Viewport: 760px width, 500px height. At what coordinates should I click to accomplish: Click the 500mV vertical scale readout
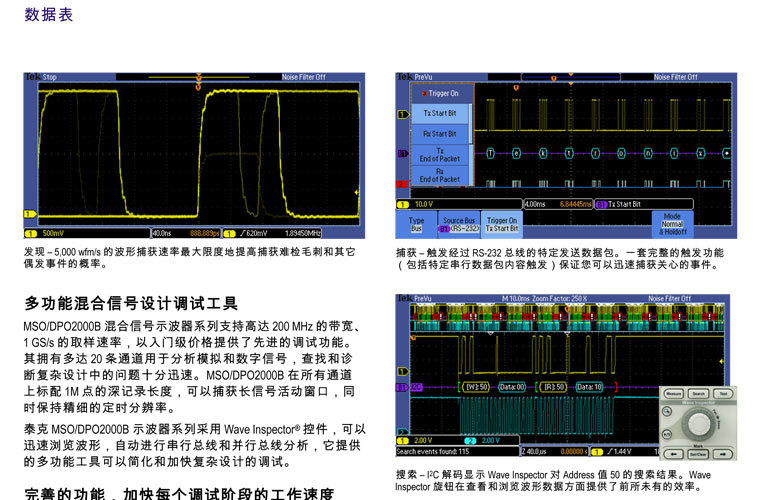(52, 234)
